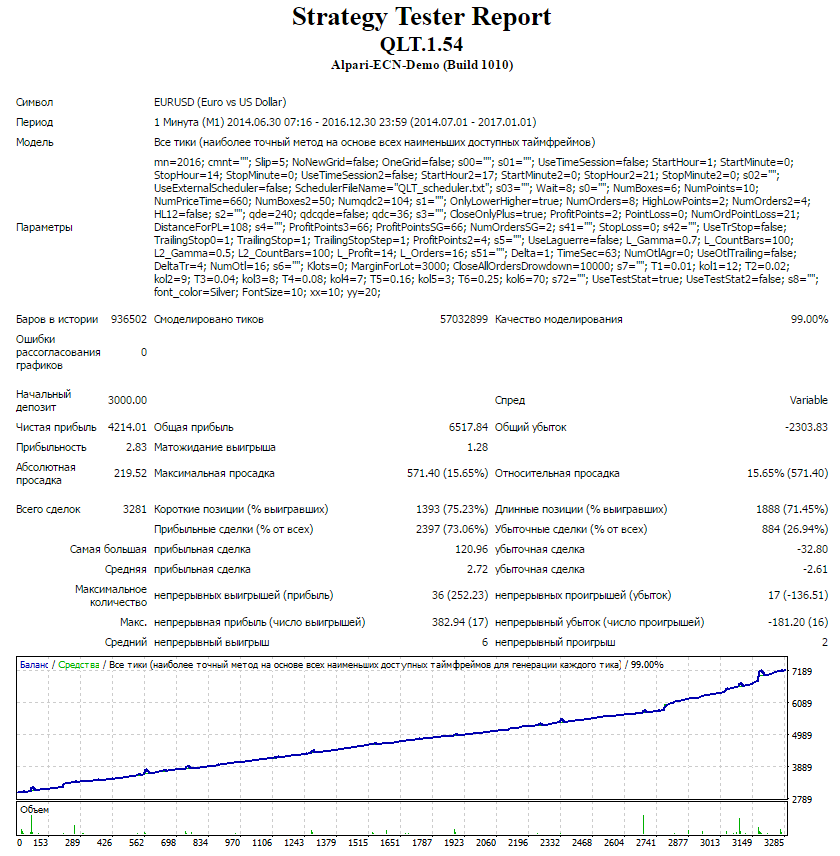Click the chart axis value '7189'
Screen dimensions: 840x856
tap(802, 672)
